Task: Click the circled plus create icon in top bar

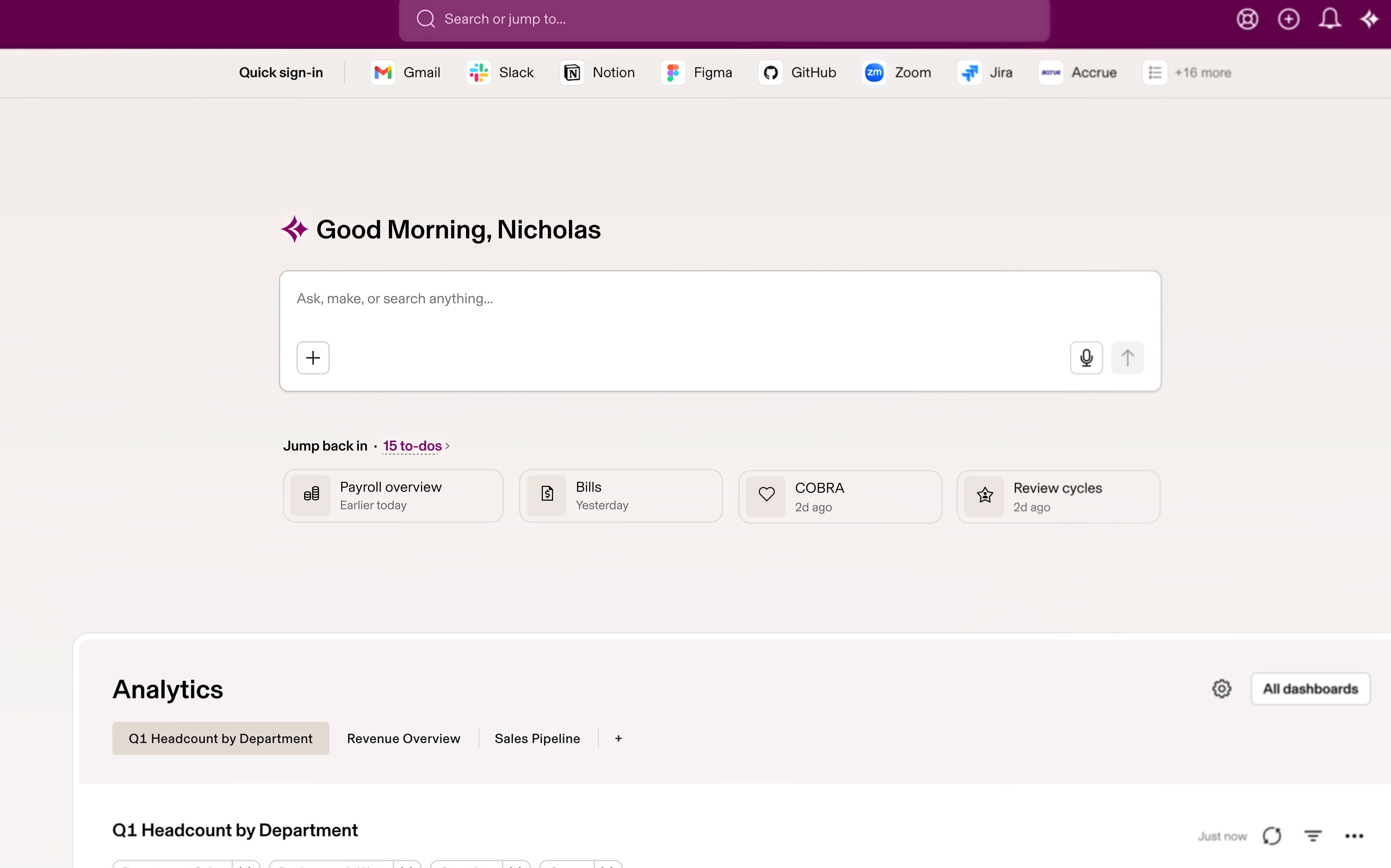Action: [x=1288, y=19]
